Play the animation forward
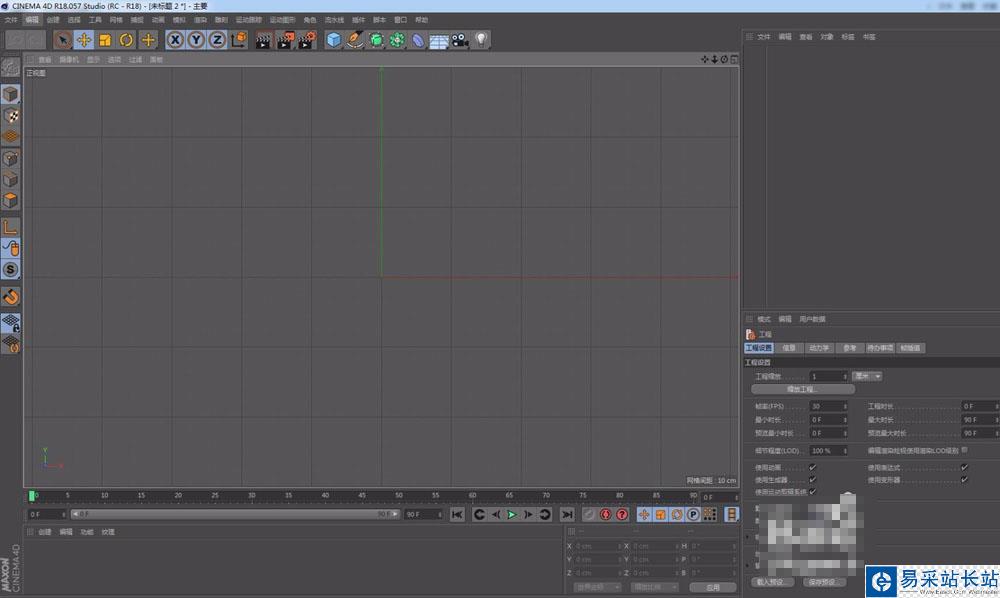1000x598 pixels. (x=511, y=514)
